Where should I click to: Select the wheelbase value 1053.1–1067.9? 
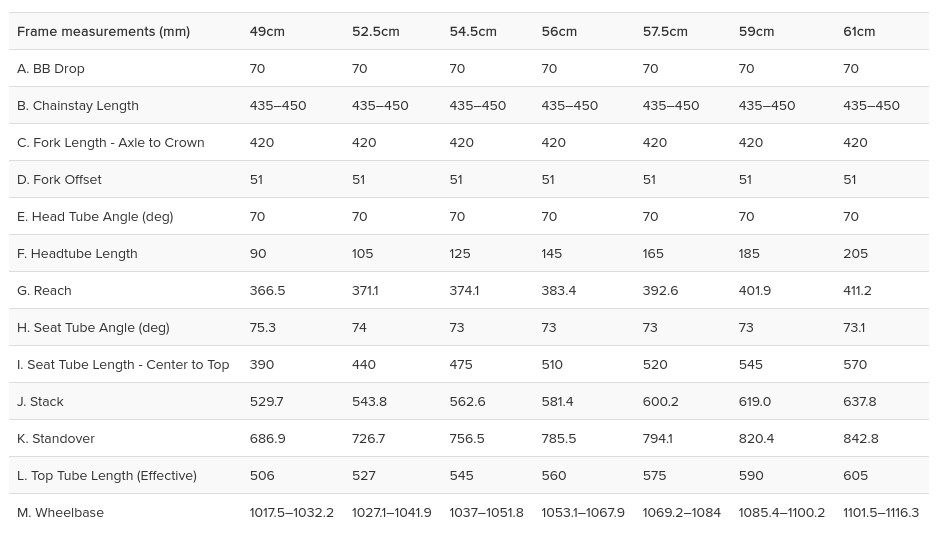pyautogui.click(x=583, y=512)
